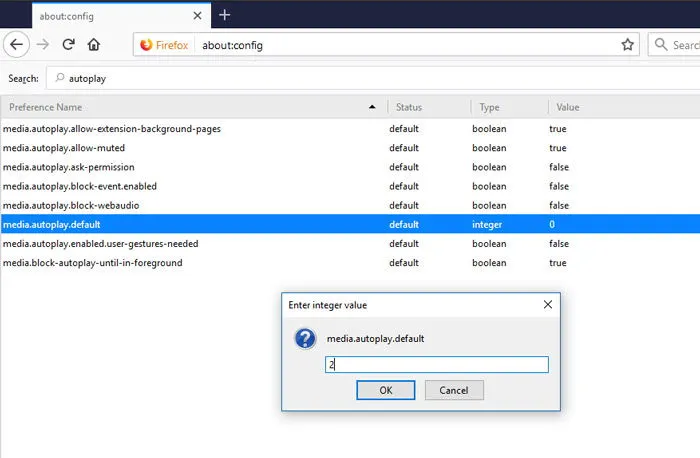The width and height of the screenshot is (700, 458).
Task: Select media.block-autoplay-until-in-foreground preference
Action: point(93,263)
